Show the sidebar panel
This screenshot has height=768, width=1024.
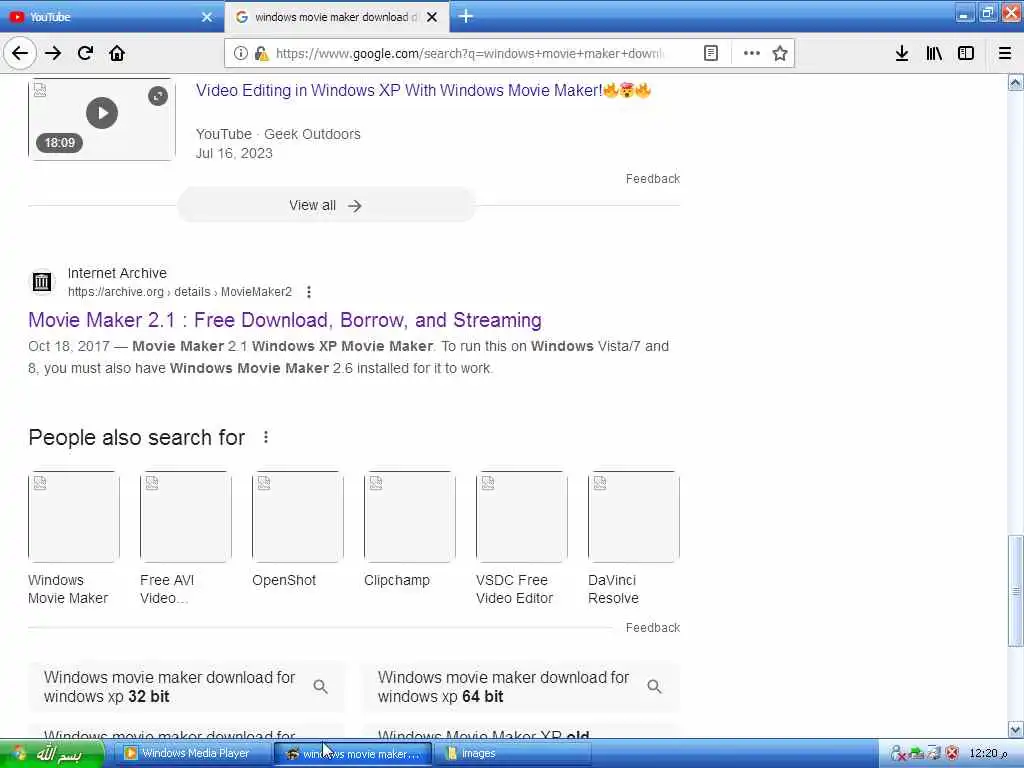966,53
